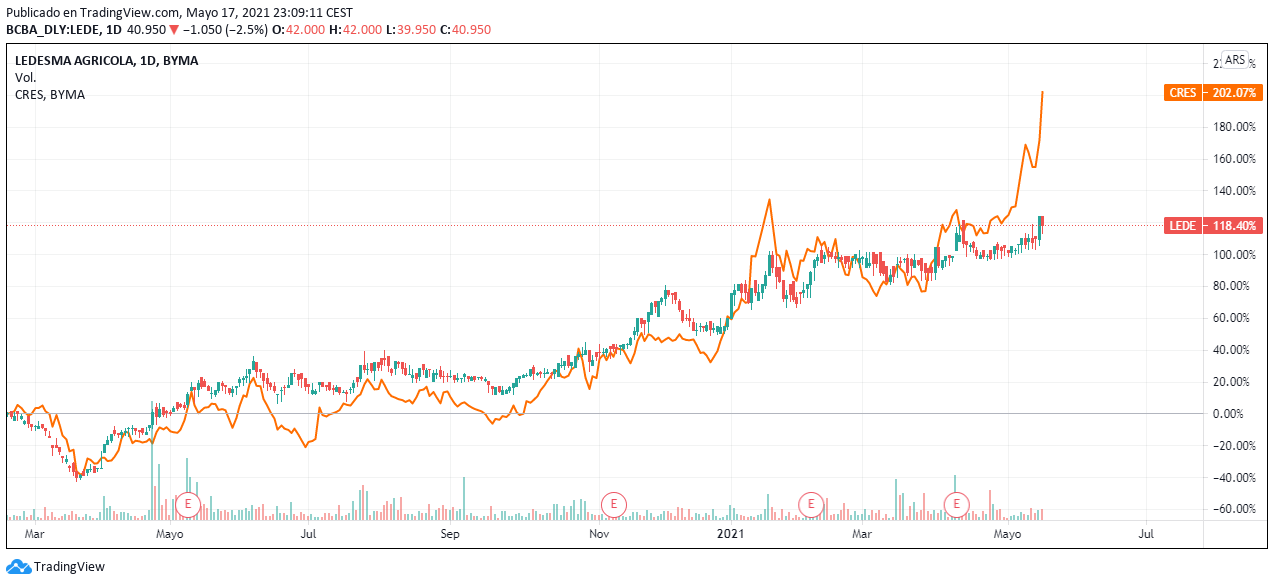The height and width of the screenshot is (585, 1274).
Task: Click the Publicado en TradingView.com header text
Action: tap(95, 13)
